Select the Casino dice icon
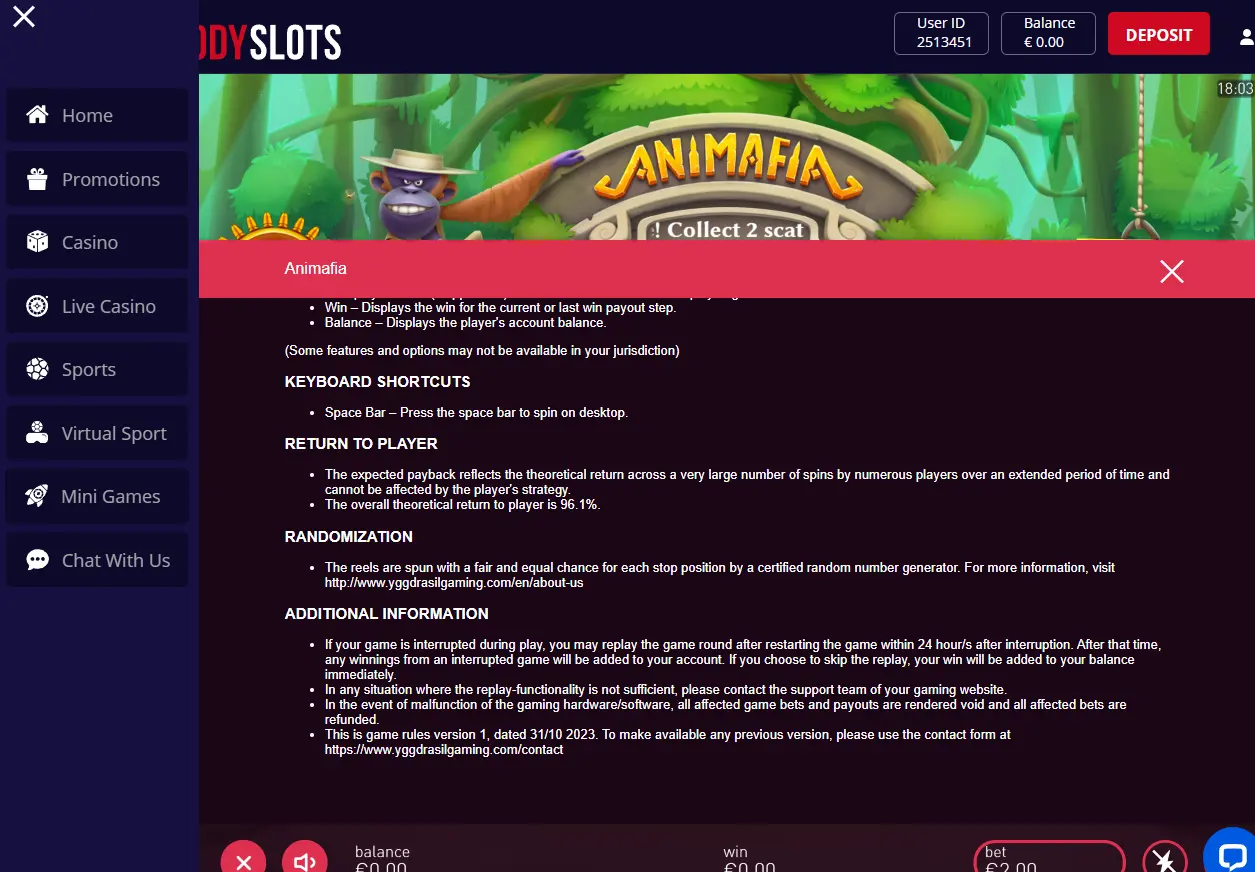The image size is (1255, 872). (x=37, y=242)
